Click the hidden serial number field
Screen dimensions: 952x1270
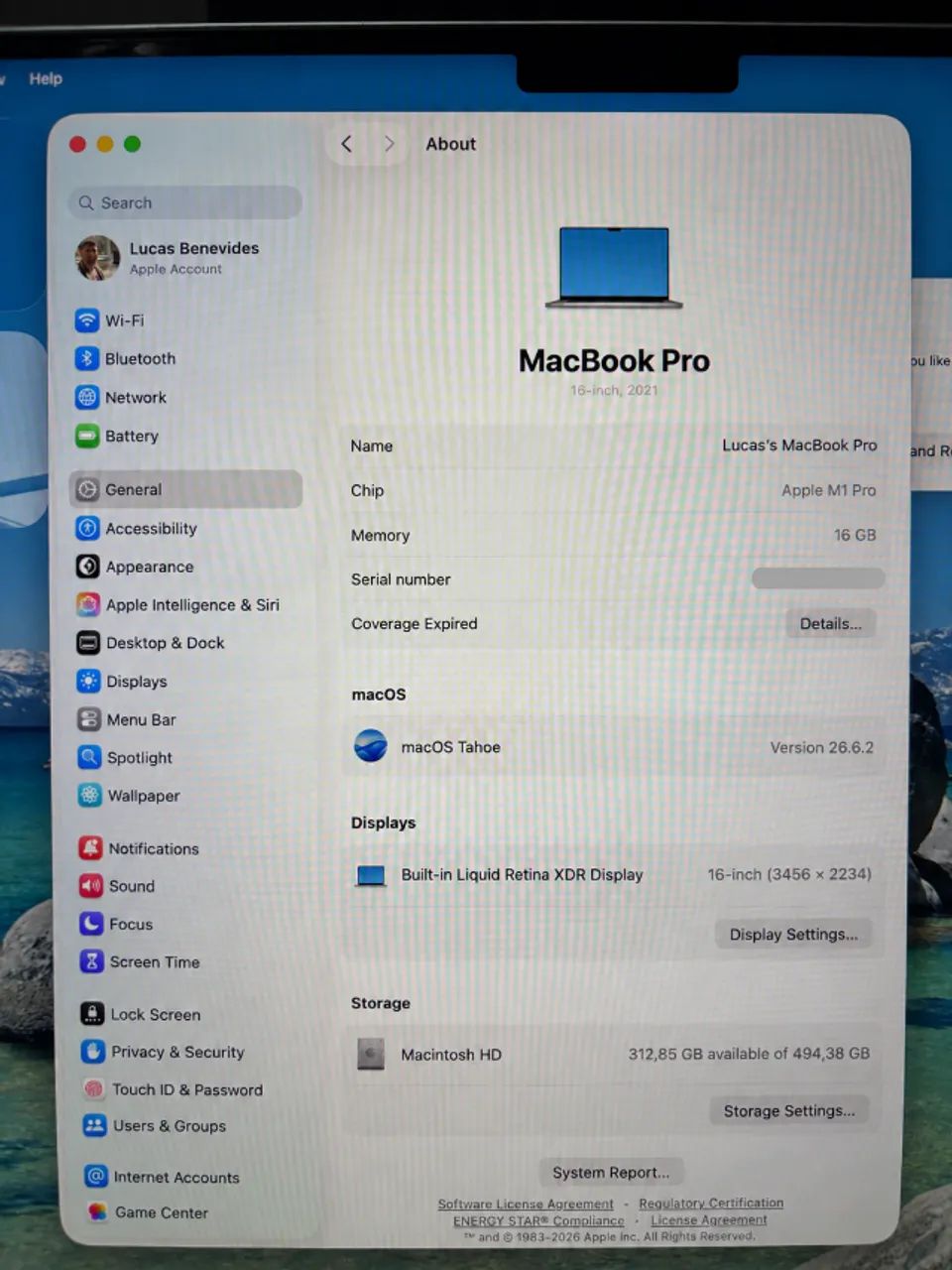click(x=818, y=578)
